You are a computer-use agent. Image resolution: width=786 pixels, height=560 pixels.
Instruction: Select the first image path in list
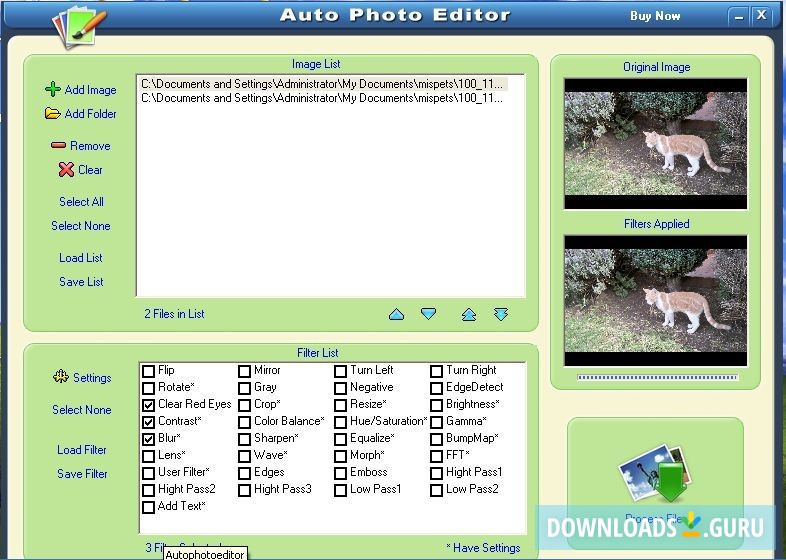click(x=322, y=84)
